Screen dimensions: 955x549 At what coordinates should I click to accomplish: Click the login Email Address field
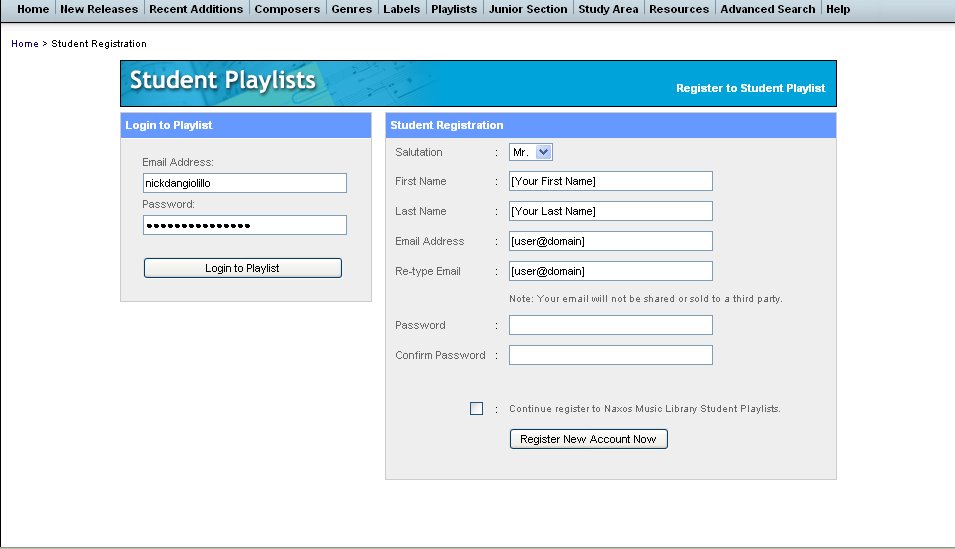tap(245, 183)
